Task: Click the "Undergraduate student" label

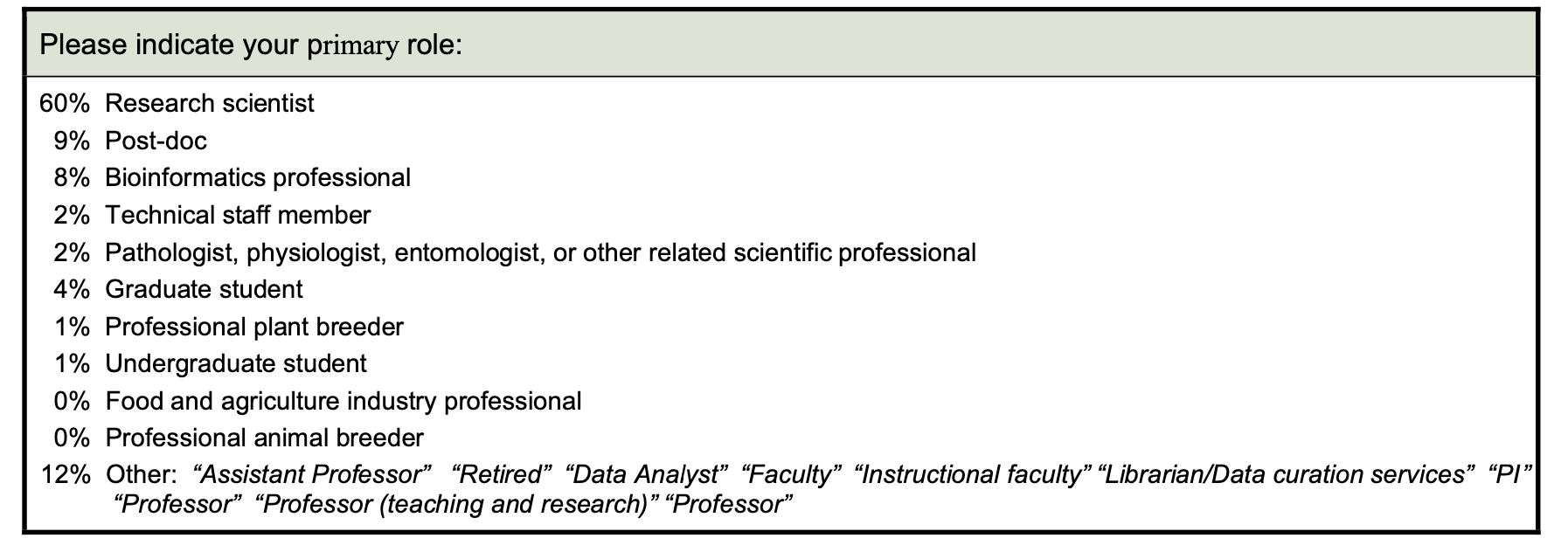Action: coord(236,363)
